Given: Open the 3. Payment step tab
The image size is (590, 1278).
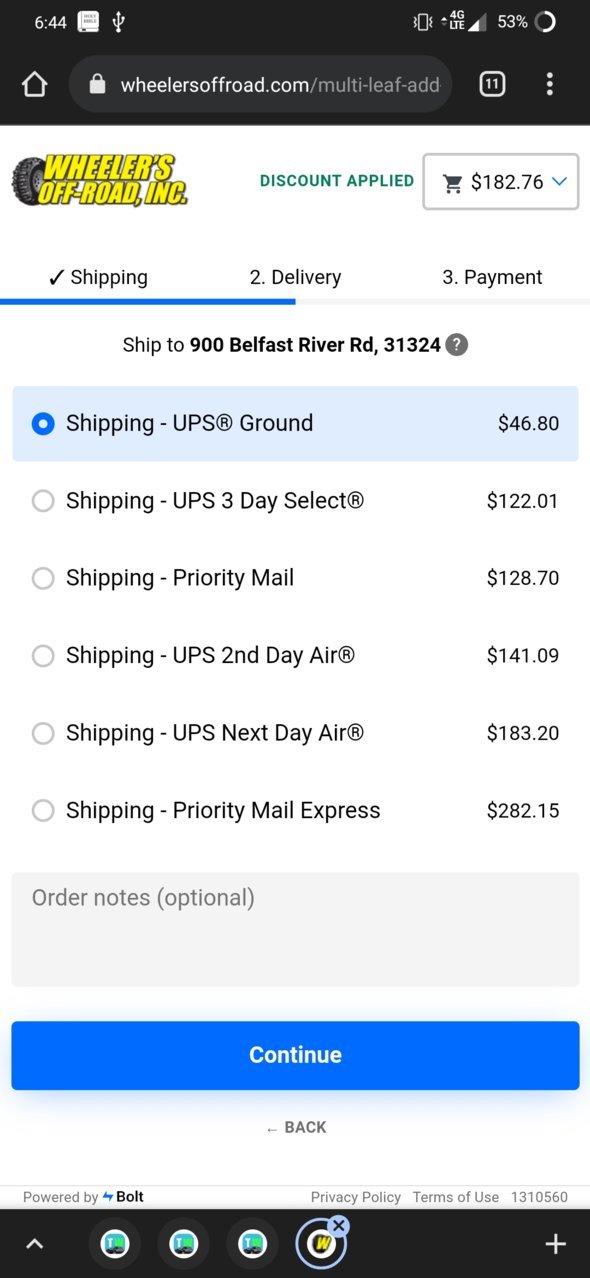Looking at the screenshot, I should pyautogui.click(x=492, y=277).
